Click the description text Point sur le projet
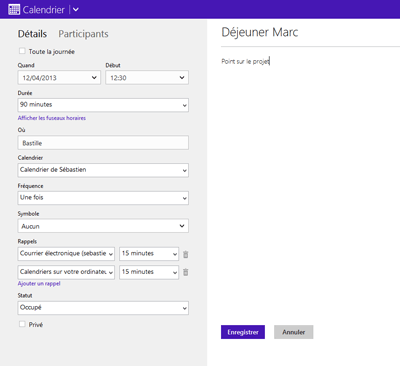400x366 pixels. (x=246, y=61)
